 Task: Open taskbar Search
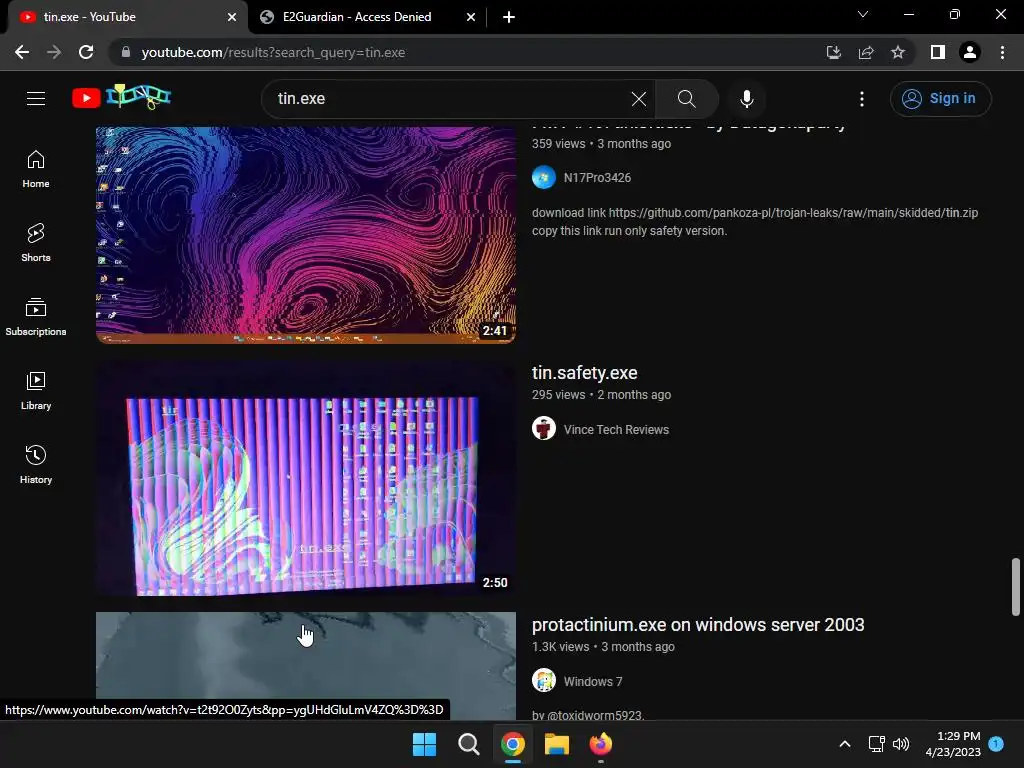(x=468, y=744)
